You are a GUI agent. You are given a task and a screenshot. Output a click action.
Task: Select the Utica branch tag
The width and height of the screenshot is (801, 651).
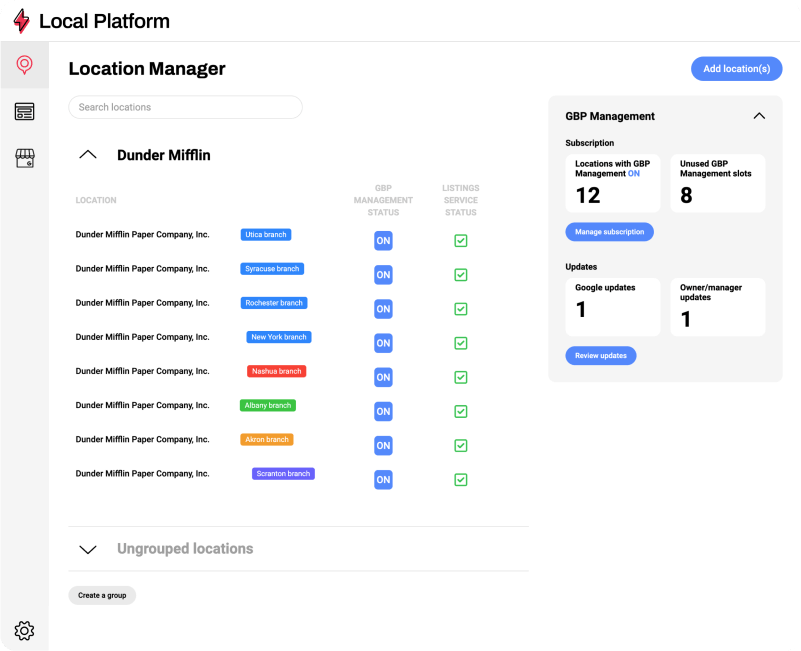tap(266, 235)
